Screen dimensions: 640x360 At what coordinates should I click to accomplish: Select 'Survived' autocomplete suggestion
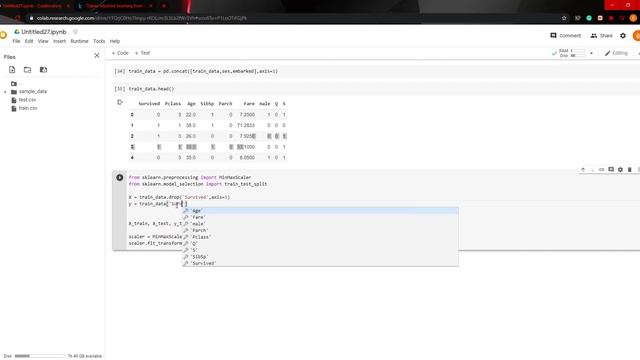(320, 263)
